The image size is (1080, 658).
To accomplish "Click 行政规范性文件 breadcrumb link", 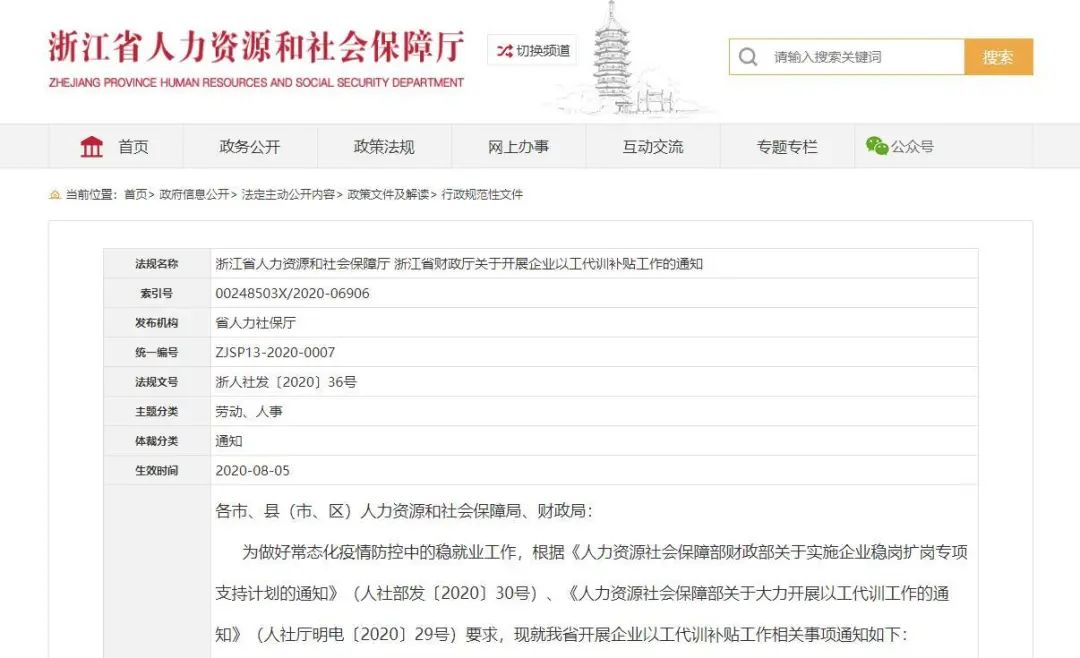I will [482, 195].
